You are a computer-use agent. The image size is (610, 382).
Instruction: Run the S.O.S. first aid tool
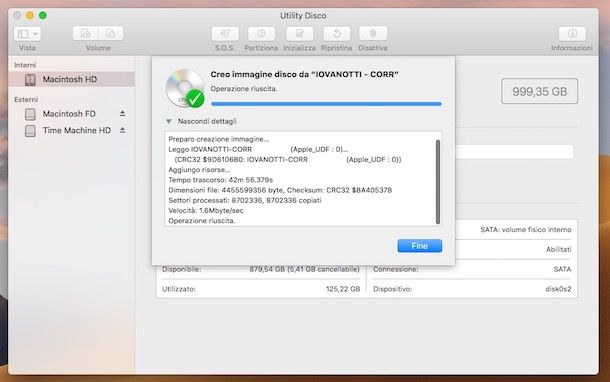pos(225,33)
